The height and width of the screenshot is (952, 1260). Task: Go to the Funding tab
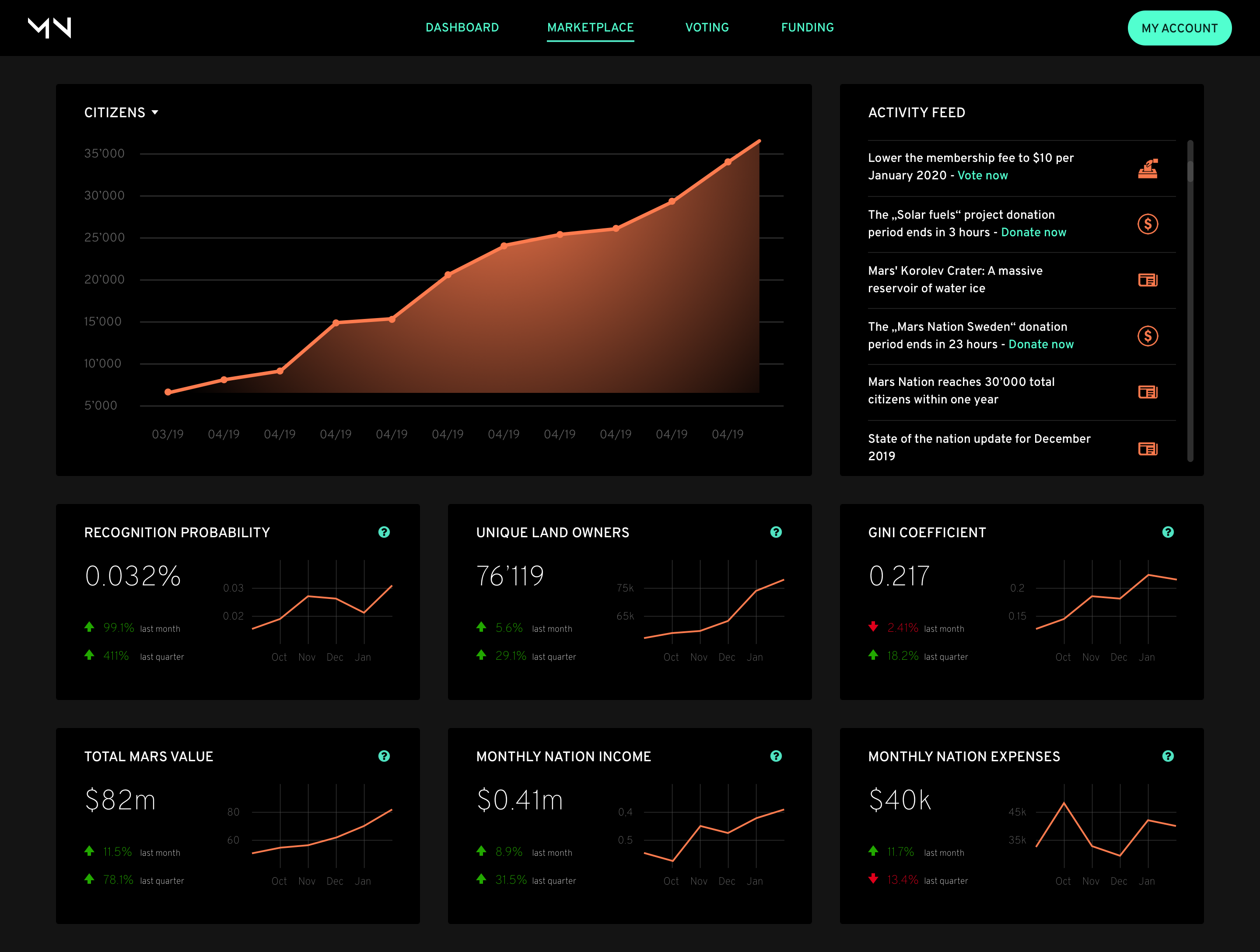[807, 28]
